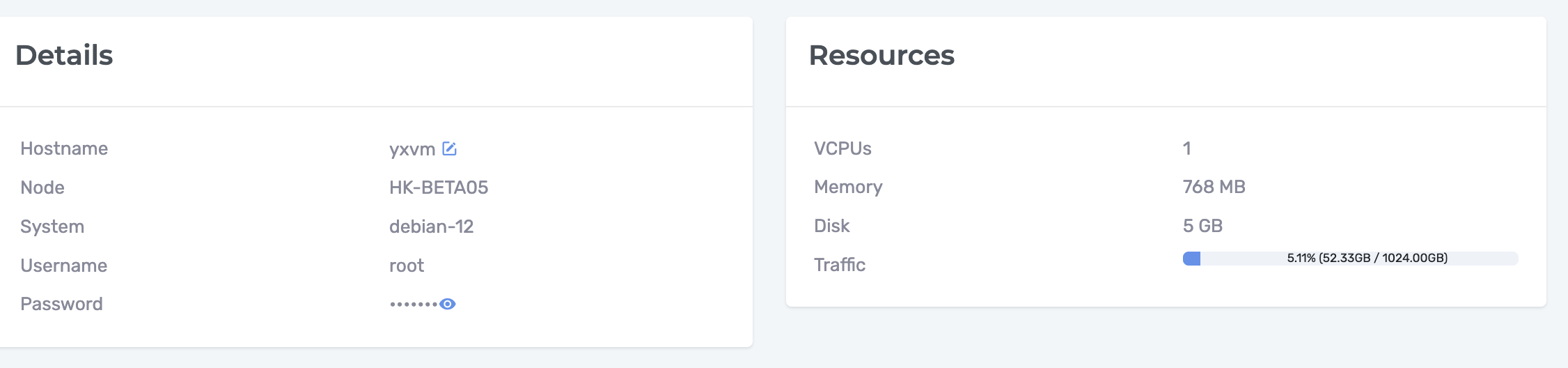Click the 768 MB memory value
1568x368 pixels.
pyautogui.click(x=1214, y=187)
